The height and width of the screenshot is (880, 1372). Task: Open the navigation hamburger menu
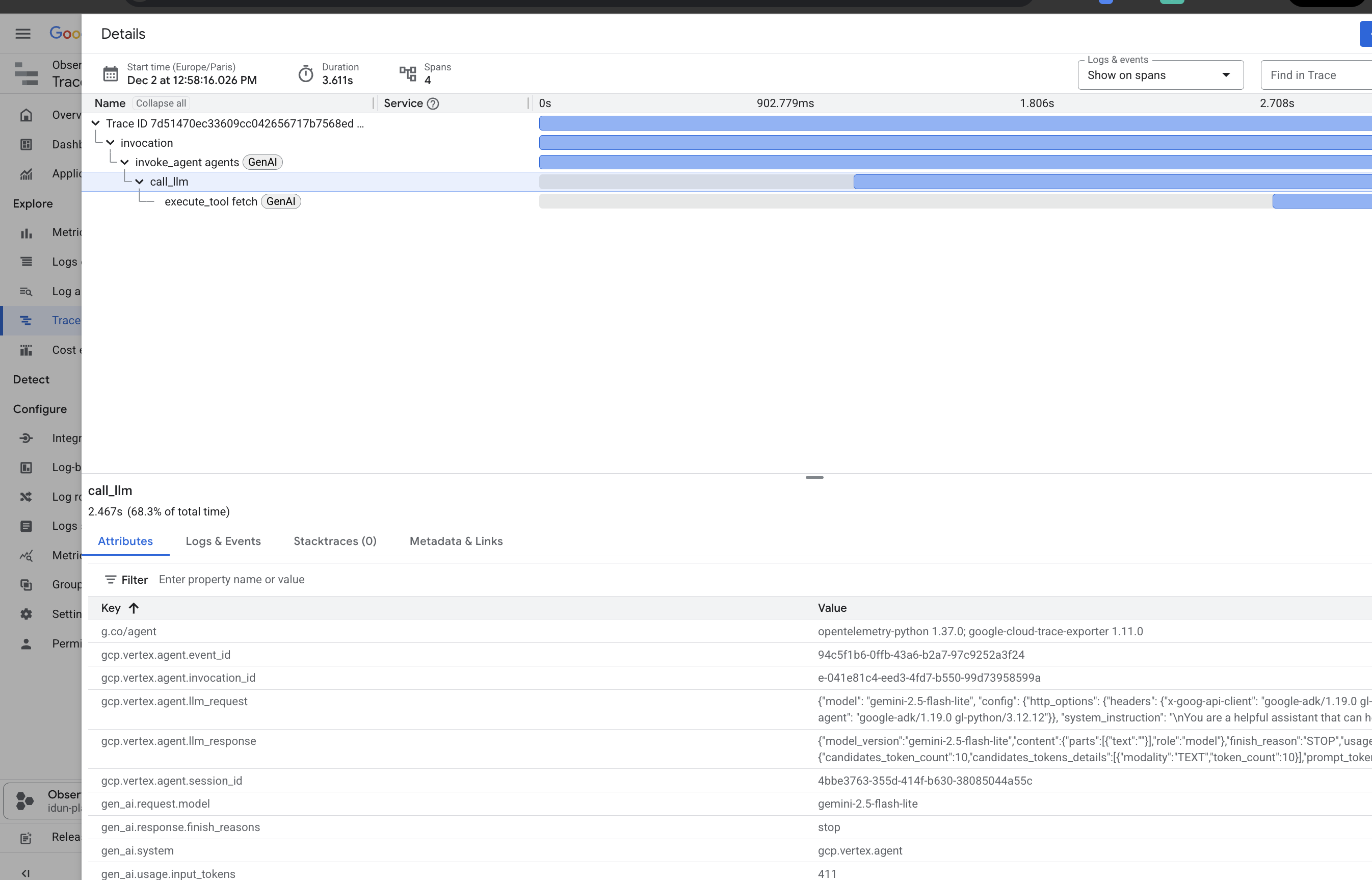pos(23,33)
